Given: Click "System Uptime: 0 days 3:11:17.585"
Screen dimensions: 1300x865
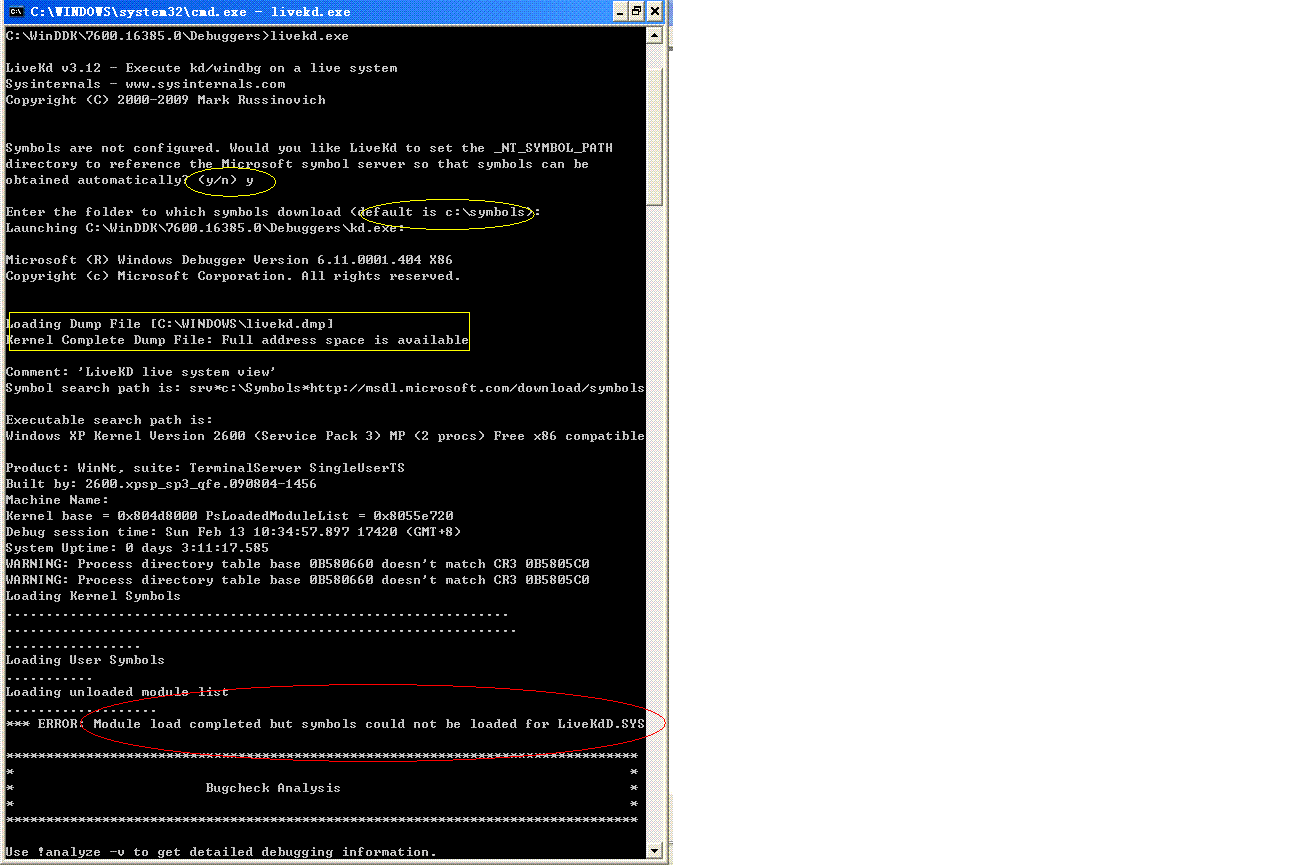Looking at the screenshot, I should [x=138, y=548].
